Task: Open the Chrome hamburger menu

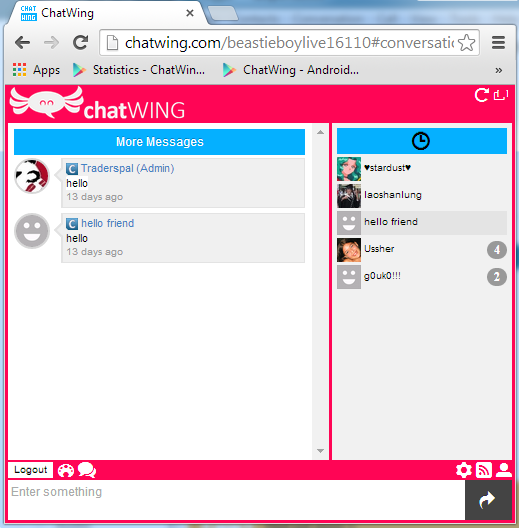Action: (x=498, y=43)
